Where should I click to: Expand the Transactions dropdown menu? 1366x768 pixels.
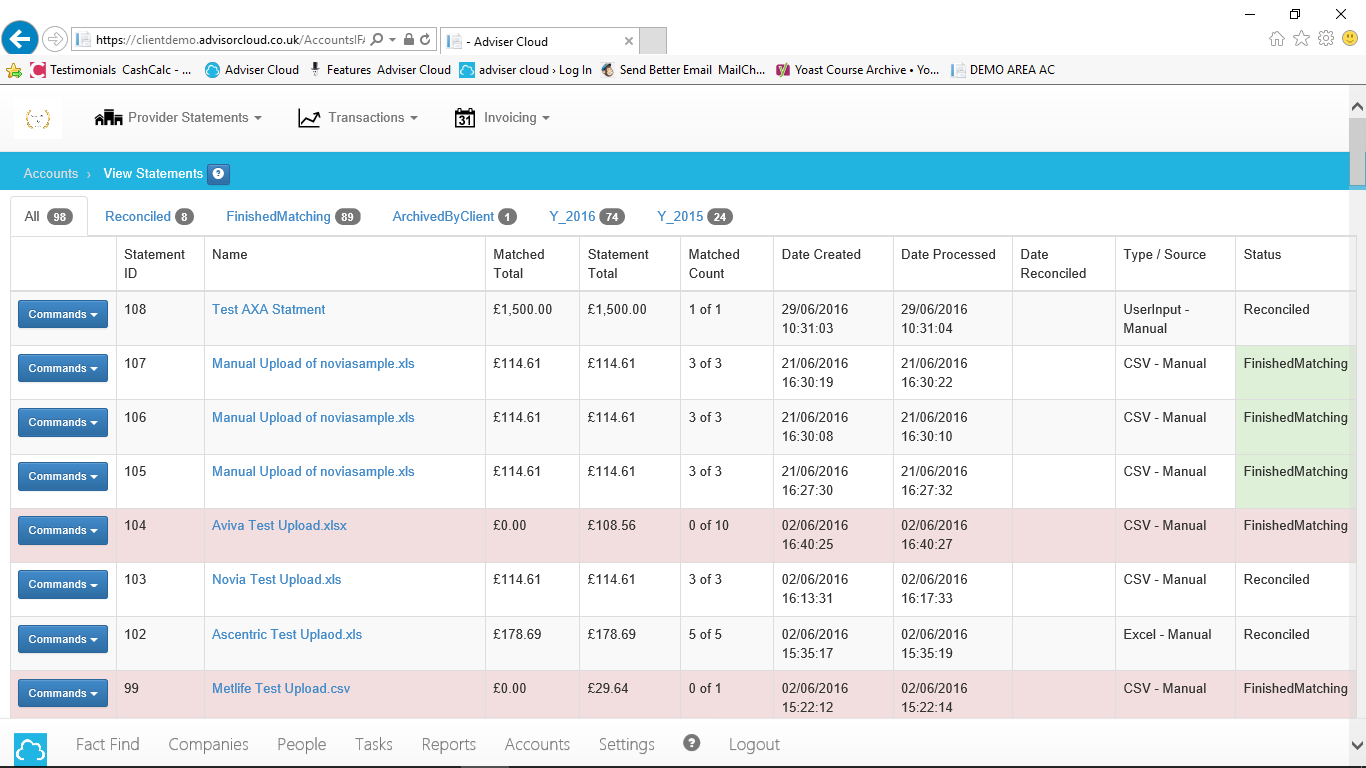tap(358, 118)
